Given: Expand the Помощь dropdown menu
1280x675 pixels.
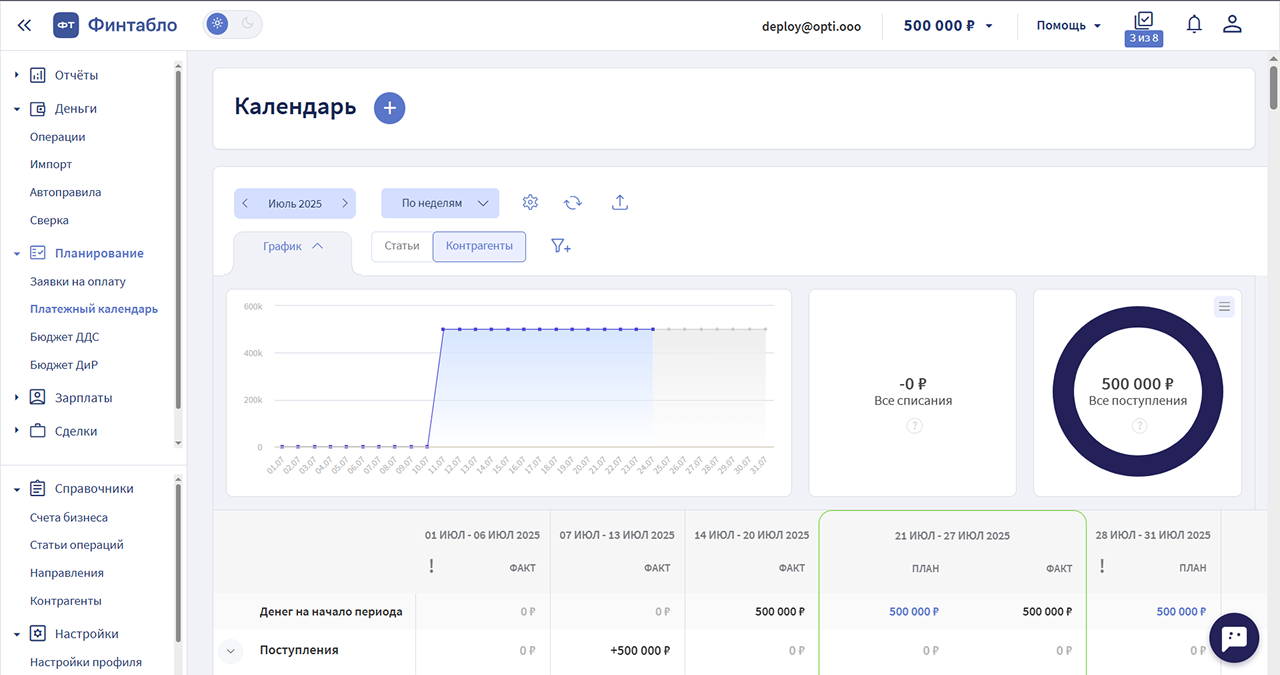Looking at the screenshot, I should [1068, 25].
